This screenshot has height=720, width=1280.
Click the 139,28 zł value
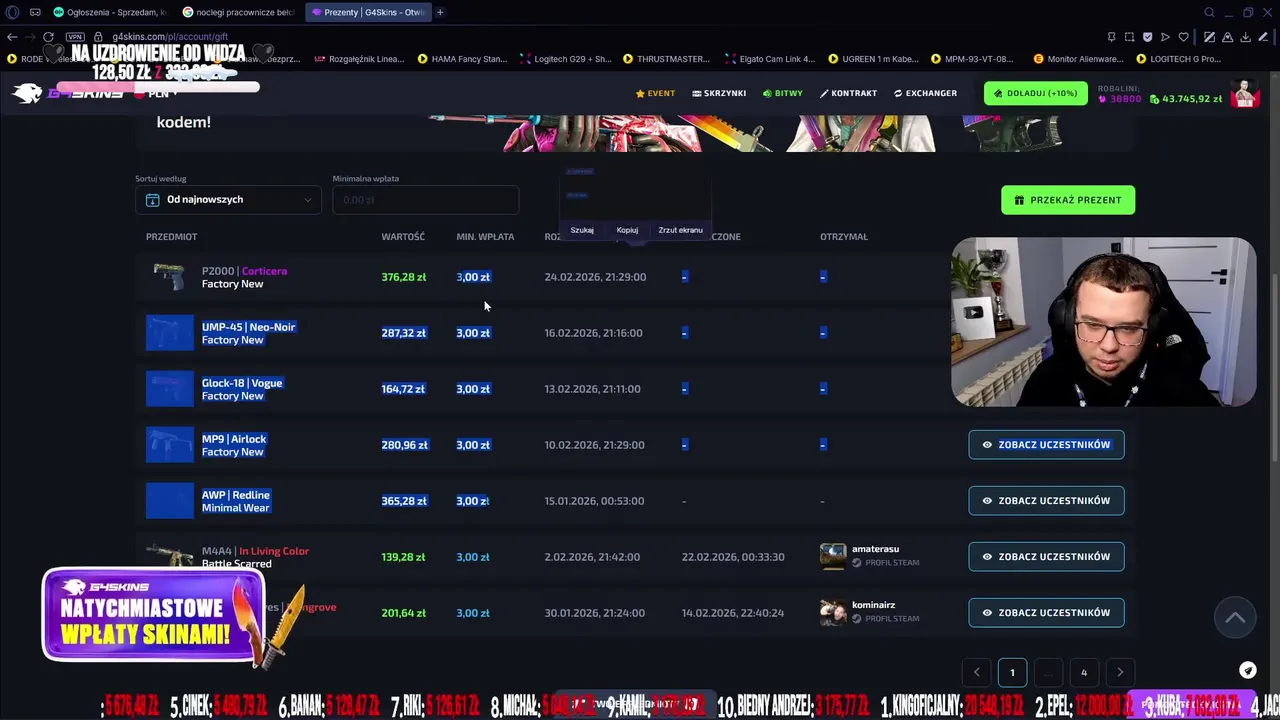pos(404,557)
